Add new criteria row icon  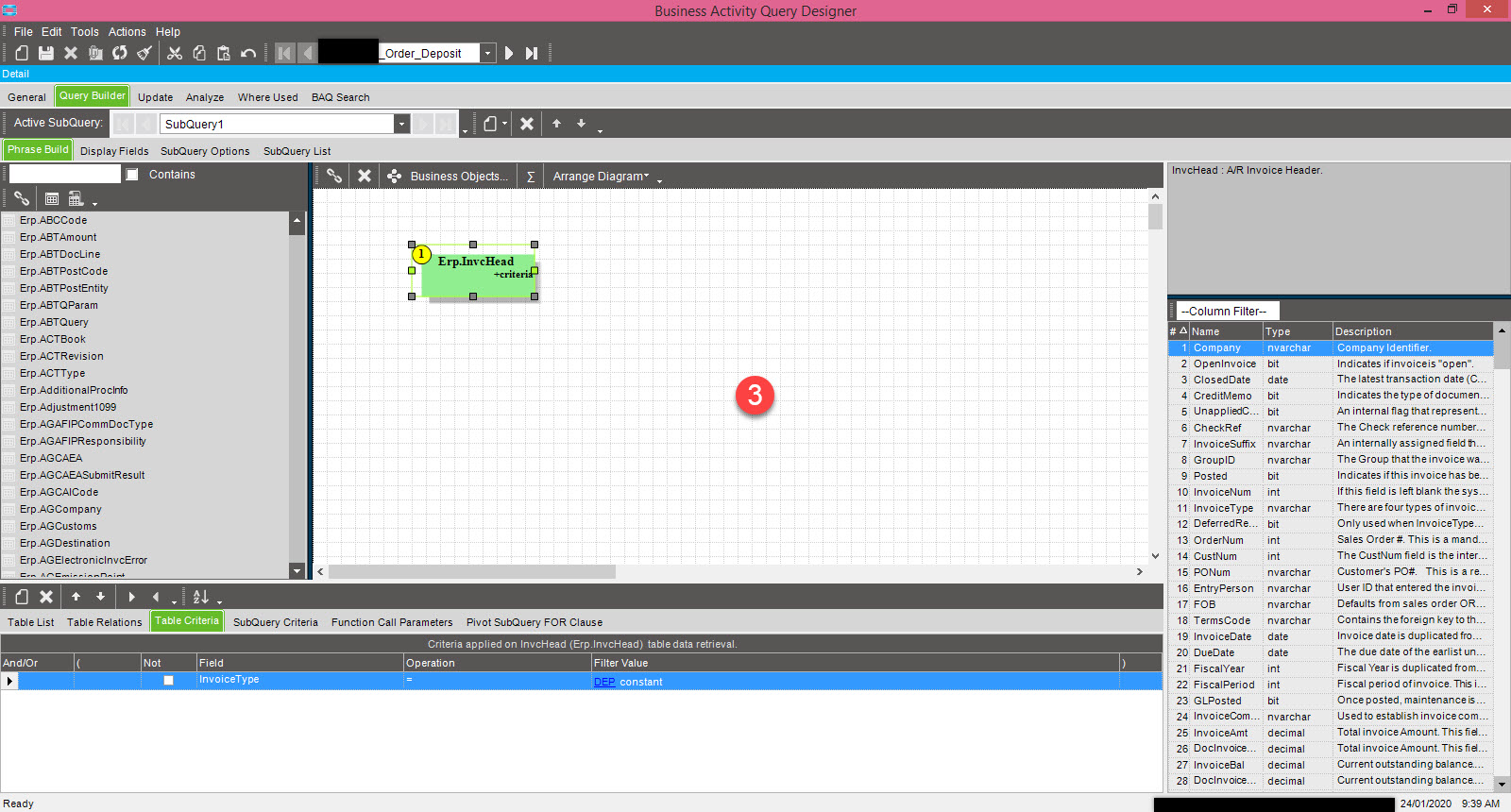point(22,597)
